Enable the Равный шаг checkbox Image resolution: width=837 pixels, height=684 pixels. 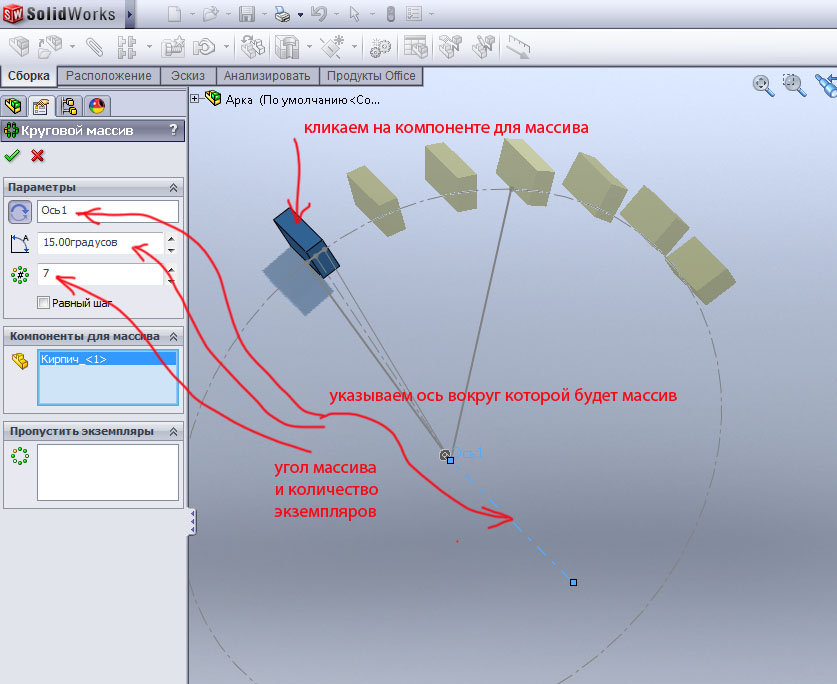(x=43, y=303)
